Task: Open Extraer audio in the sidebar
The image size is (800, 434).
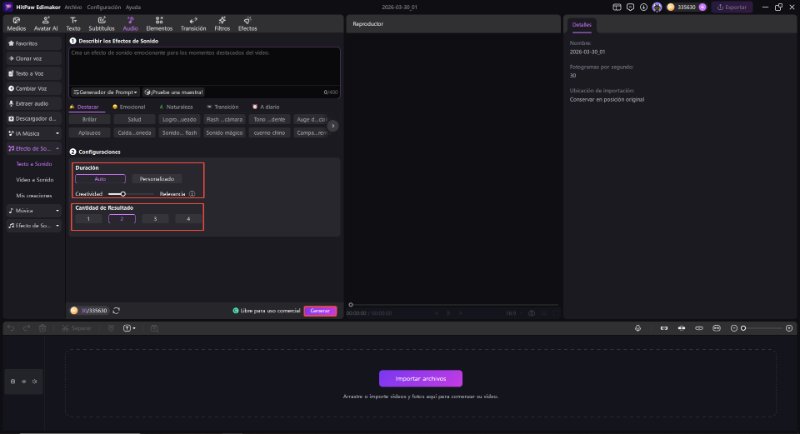Action: coord(33,104)
